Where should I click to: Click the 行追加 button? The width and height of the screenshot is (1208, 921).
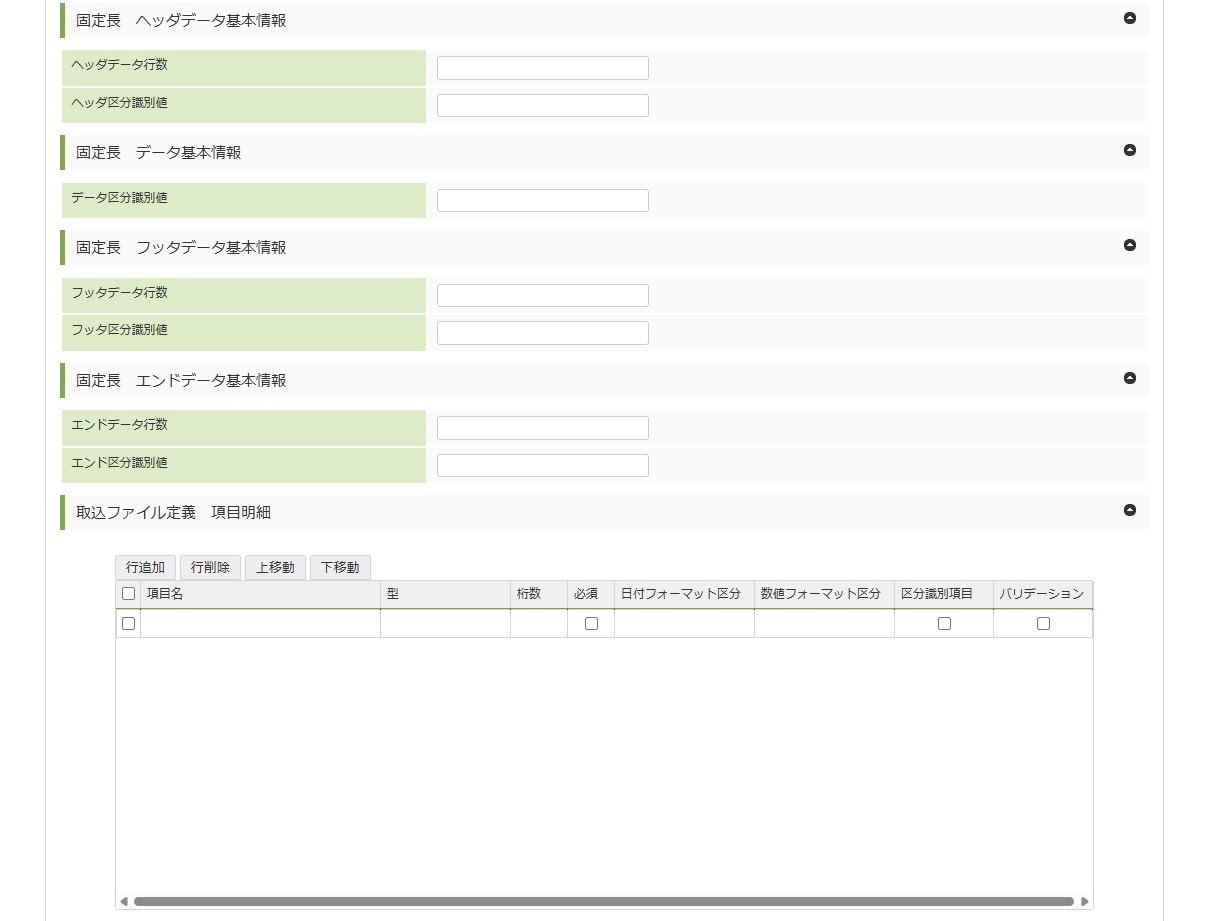(x=145, y=568)
